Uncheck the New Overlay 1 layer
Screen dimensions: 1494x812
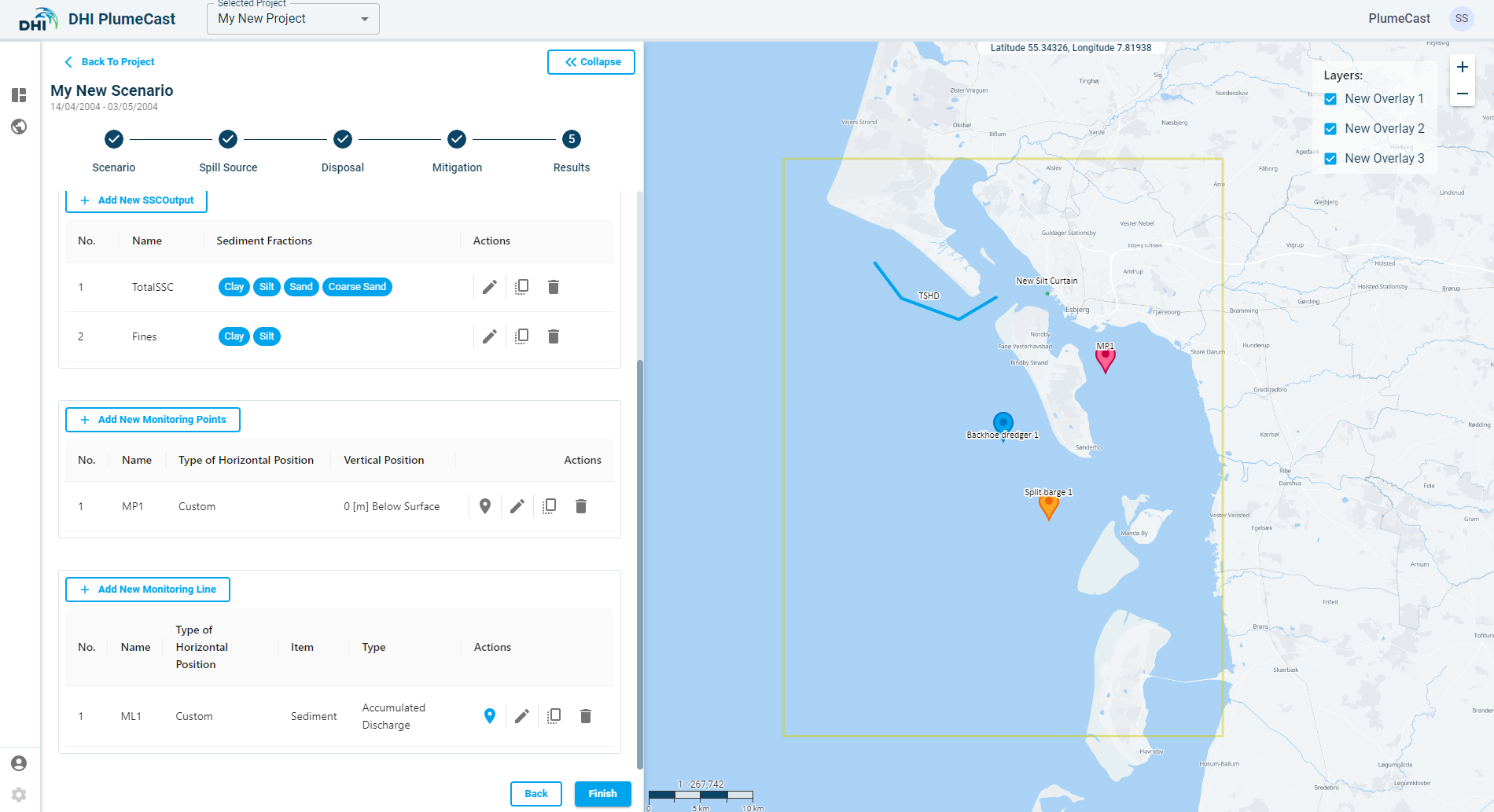click(x=1330, y=99)
